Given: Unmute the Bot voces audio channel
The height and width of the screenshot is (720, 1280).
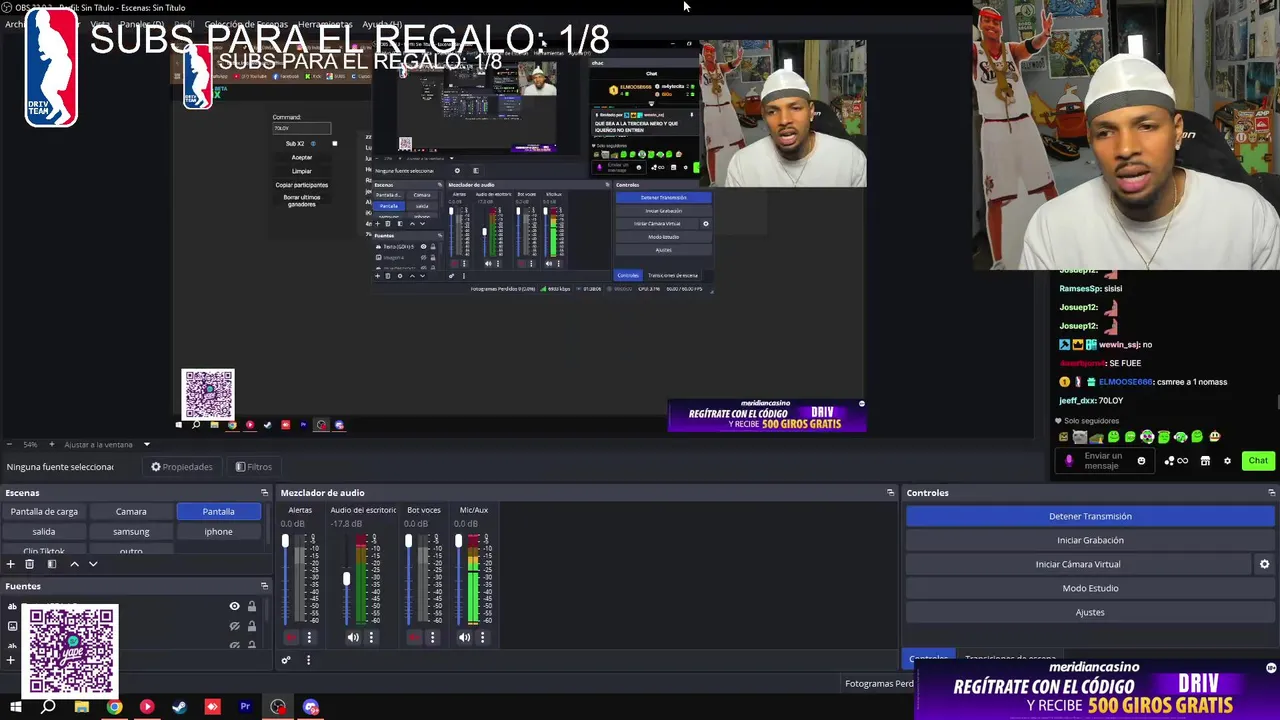Looking at the screenshot, I should [414, 637].
